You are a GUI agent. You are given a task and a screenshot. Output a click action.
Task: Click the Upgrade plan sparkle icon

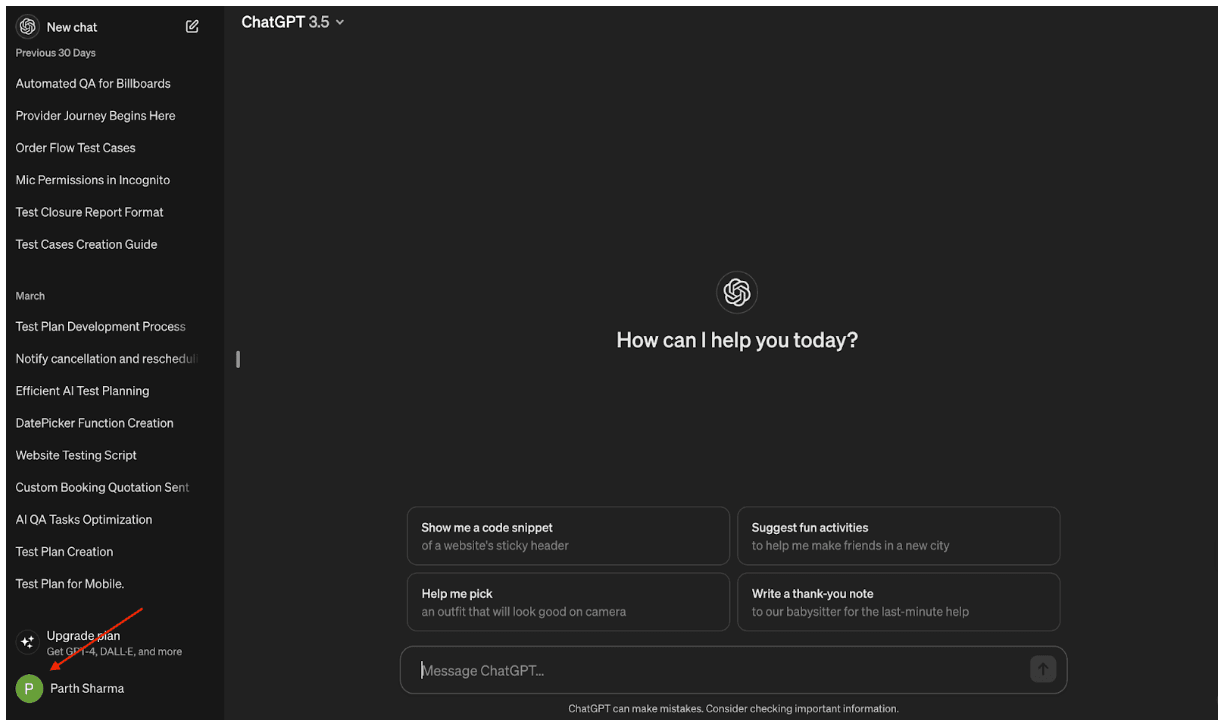pyautogui.click(x=27, y=643)
